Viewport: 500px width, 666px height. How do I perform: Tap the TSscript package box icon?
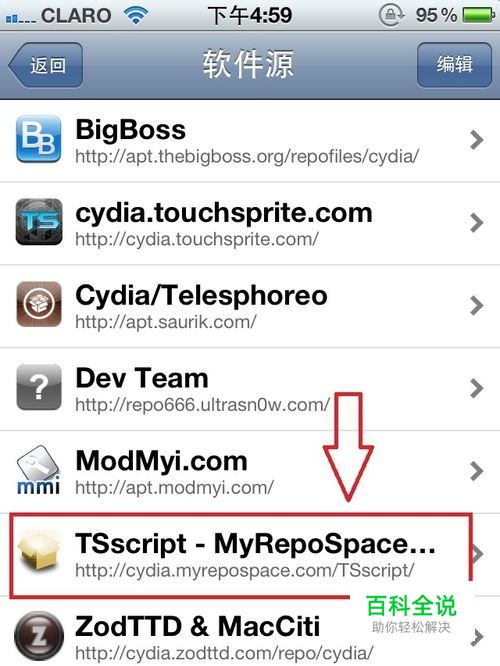pos(39,550)
